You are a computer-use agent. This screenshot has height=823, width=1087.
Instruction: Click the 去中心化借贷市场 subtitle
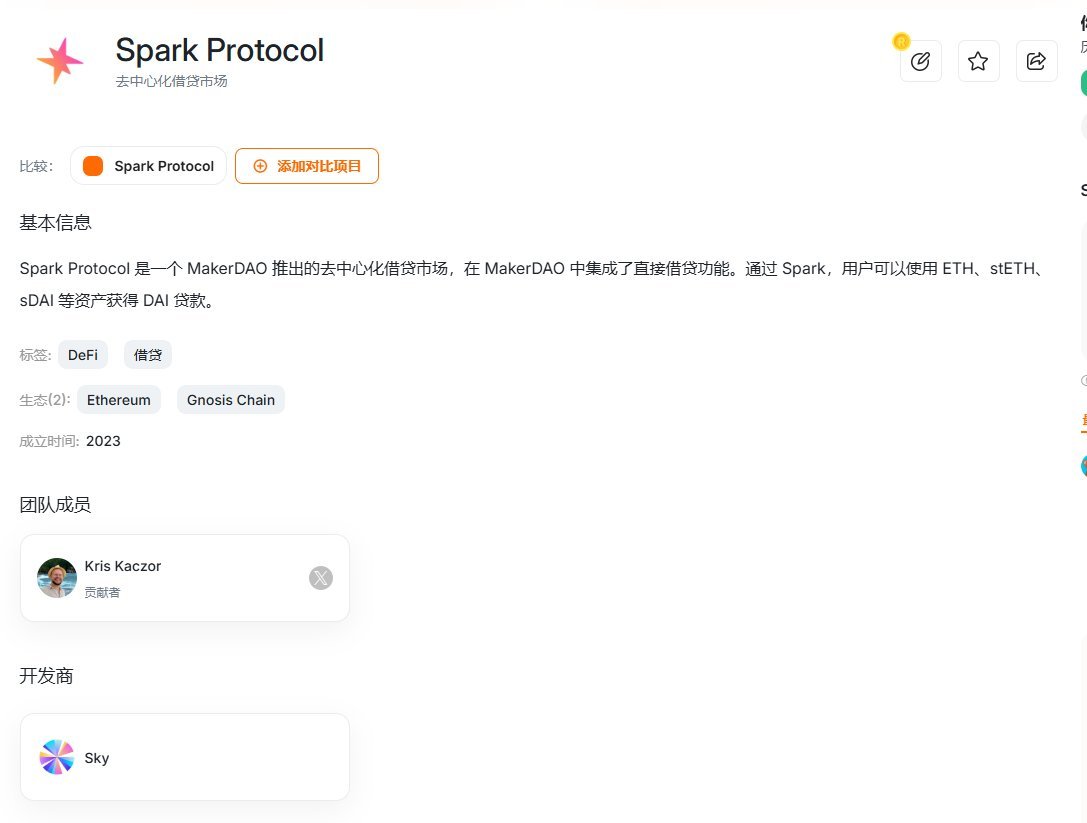pos(171,81)
